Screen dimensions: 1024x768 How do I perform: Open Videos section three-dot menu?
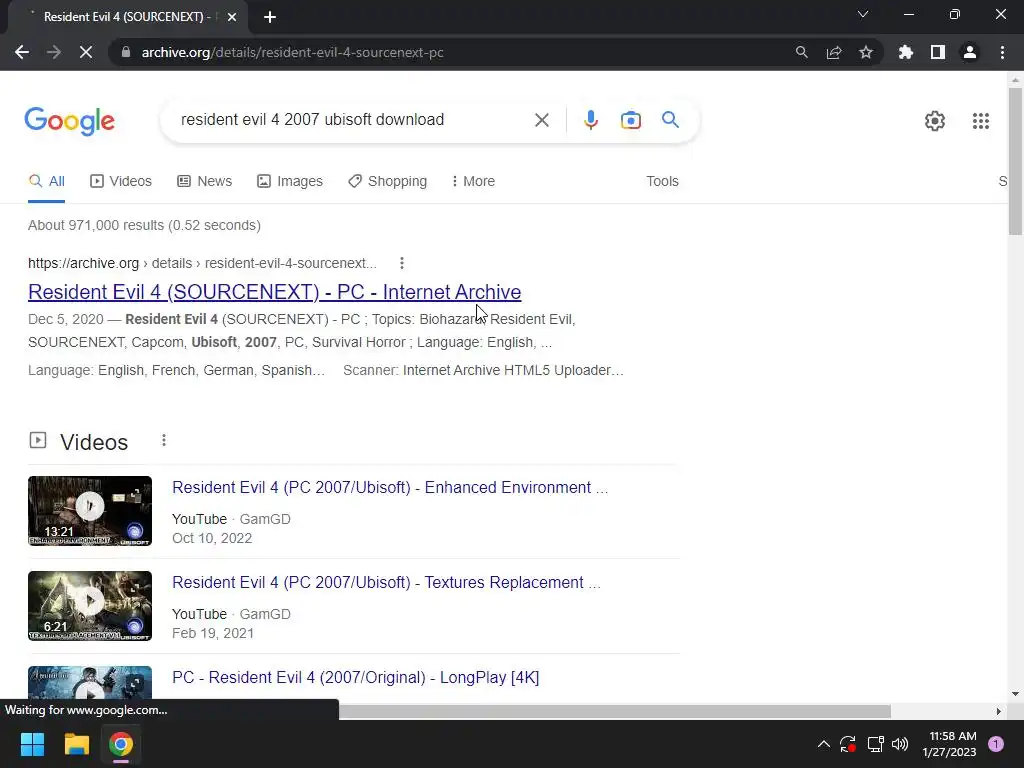coord(164,441)
